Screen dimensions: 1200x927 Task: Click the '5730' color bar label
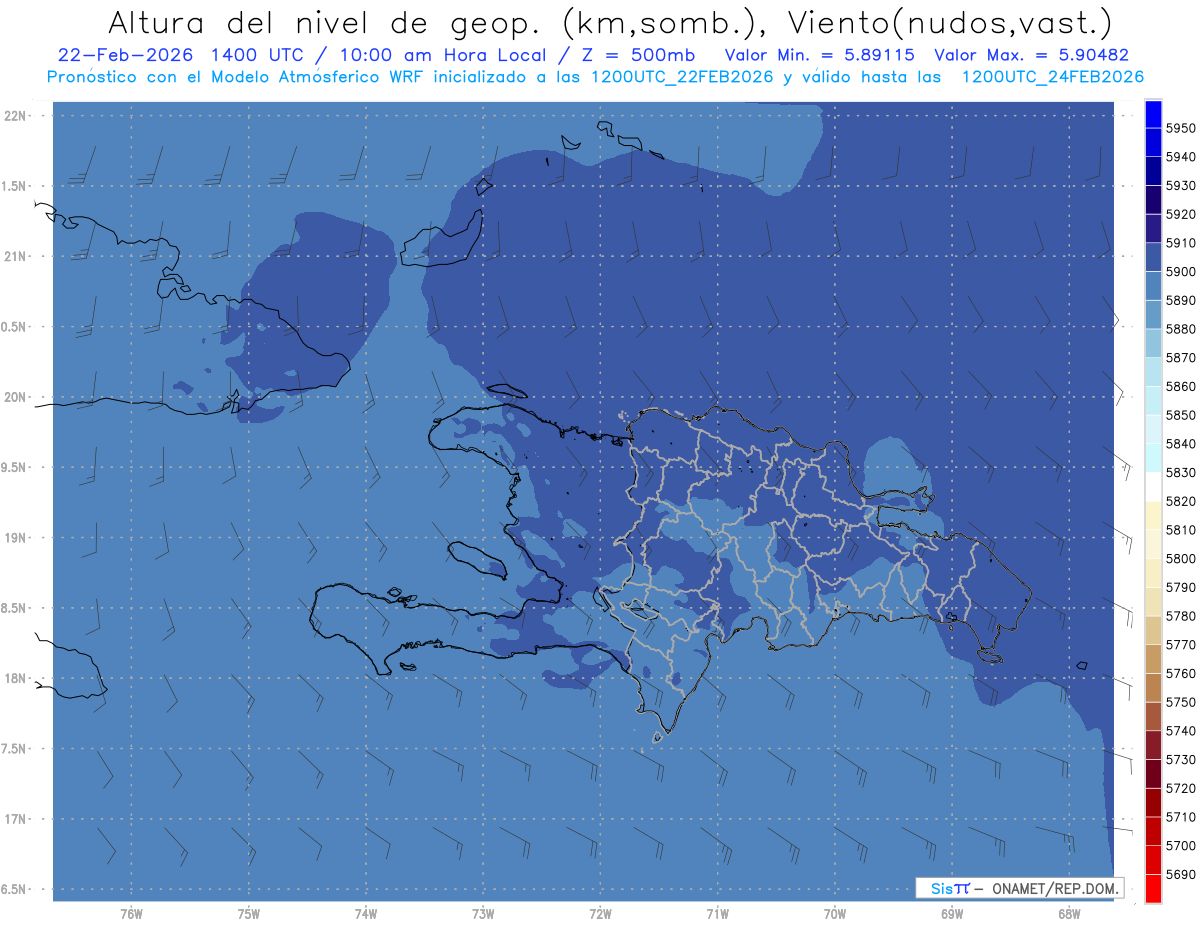pos(1180,760)
